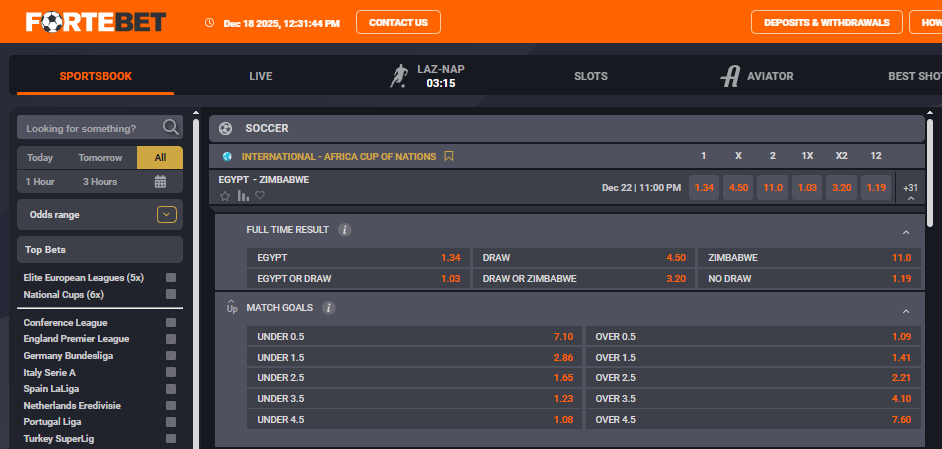Click the ForteBet logo
The height and width of the screenshot is (449, 942).
96,22
